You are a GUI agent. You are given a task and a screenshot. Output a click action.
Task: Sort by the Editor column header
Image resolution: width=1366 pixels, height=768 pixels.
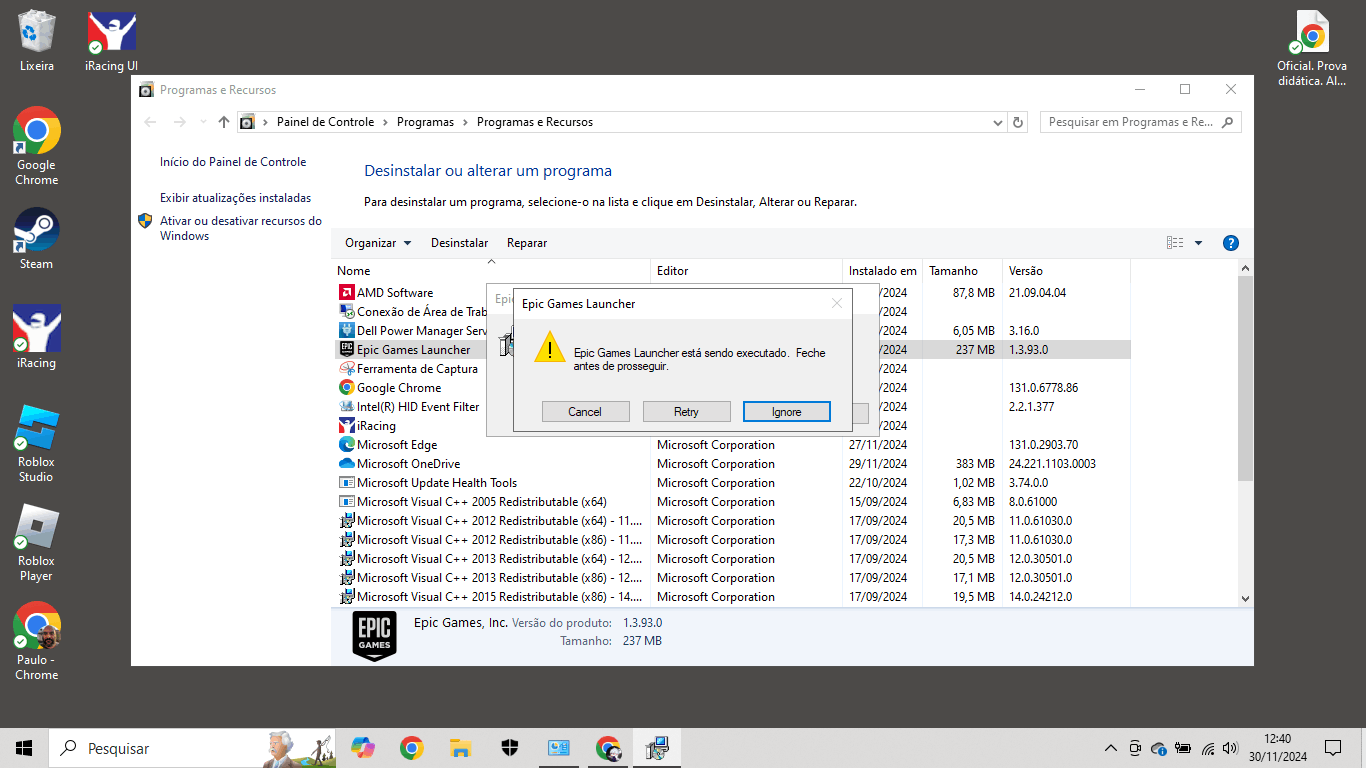[x=747, y=271]
